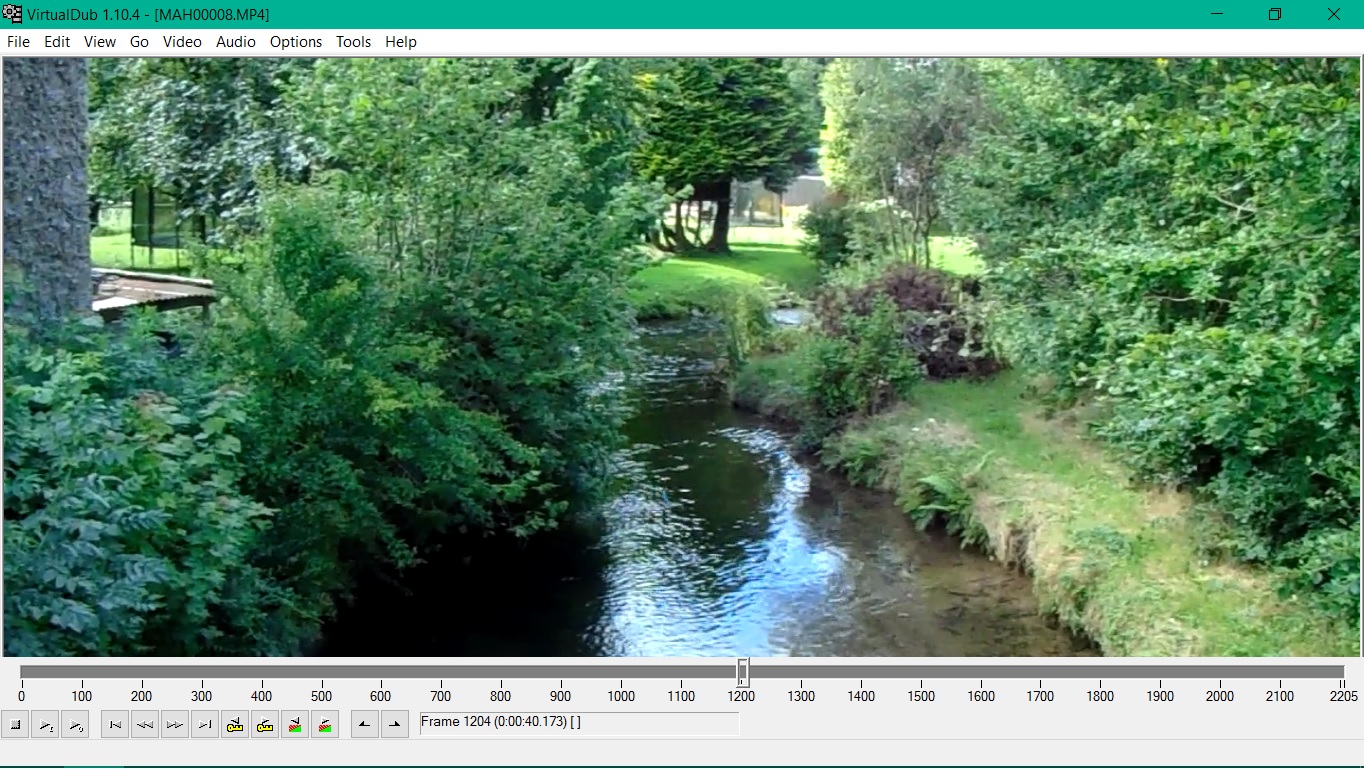Play the input video preview
The image size is (1364, 770).
click(x=45, y=725)
